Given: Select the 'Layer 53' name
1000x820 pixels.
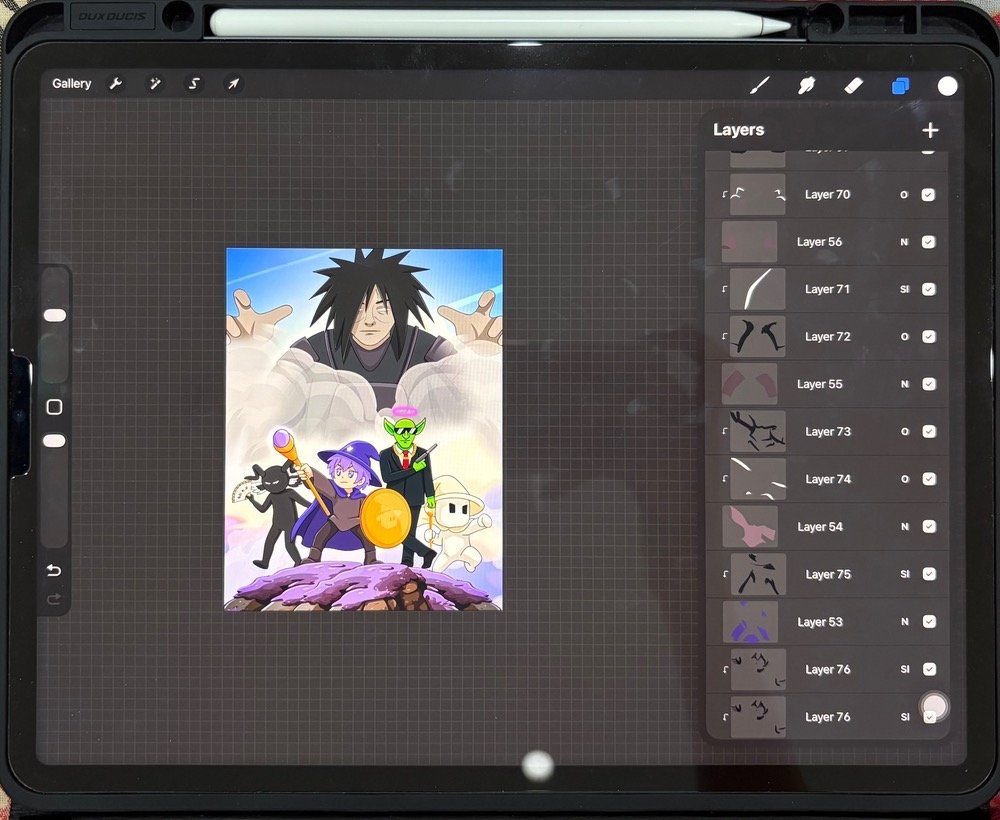Looking at the screenshot, I should pyautogui.click(x=820, y=621).
